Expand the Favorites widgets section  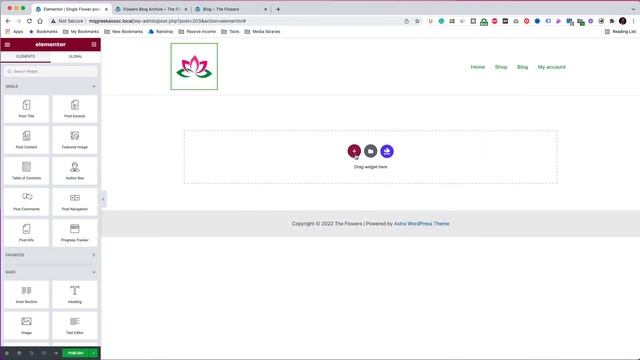(x=93, y=255)
